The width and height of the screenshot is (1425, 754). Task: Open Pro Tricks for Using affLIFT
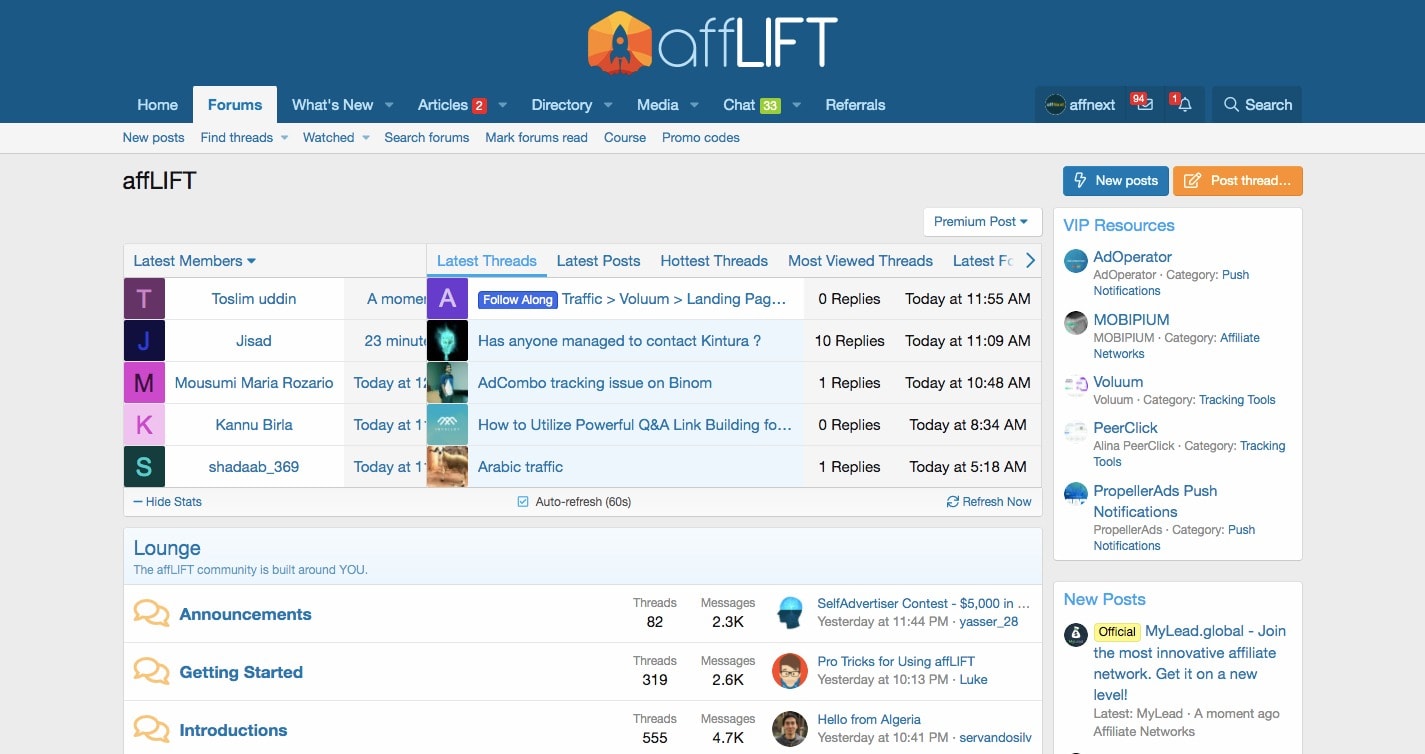pos(896,661)
